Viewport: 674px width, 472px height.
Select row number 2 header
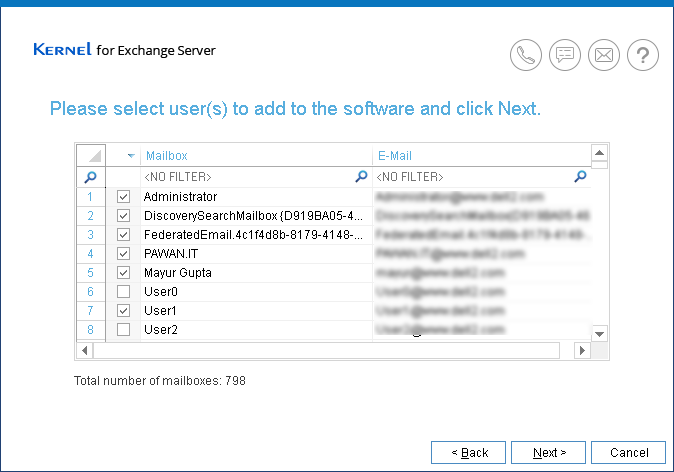pyautogui.click(x=91, y=216)
